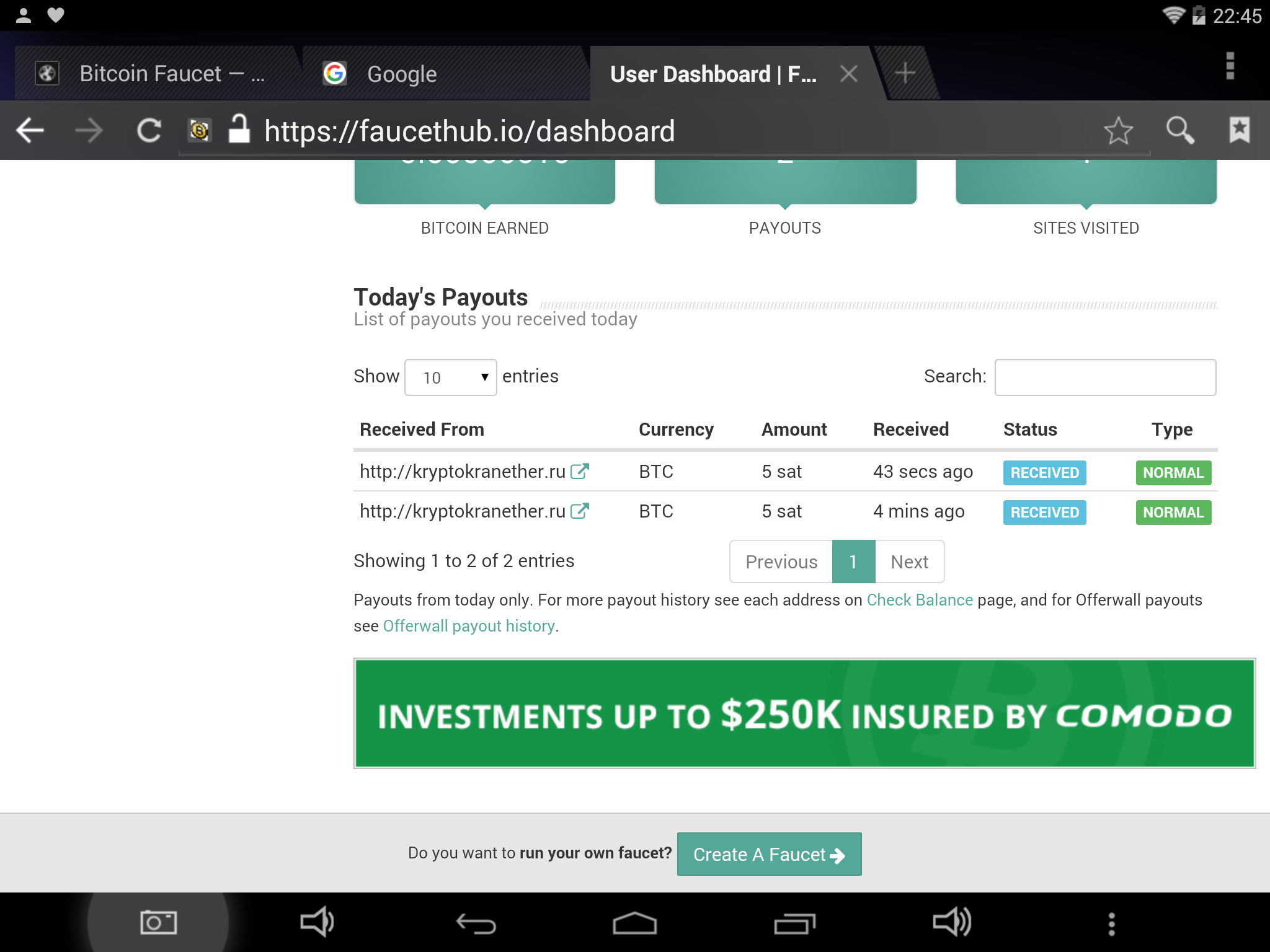Close the User Dashboard tab
The height and width of the screenshot is (952, 1270).
[x=848, y=74]
